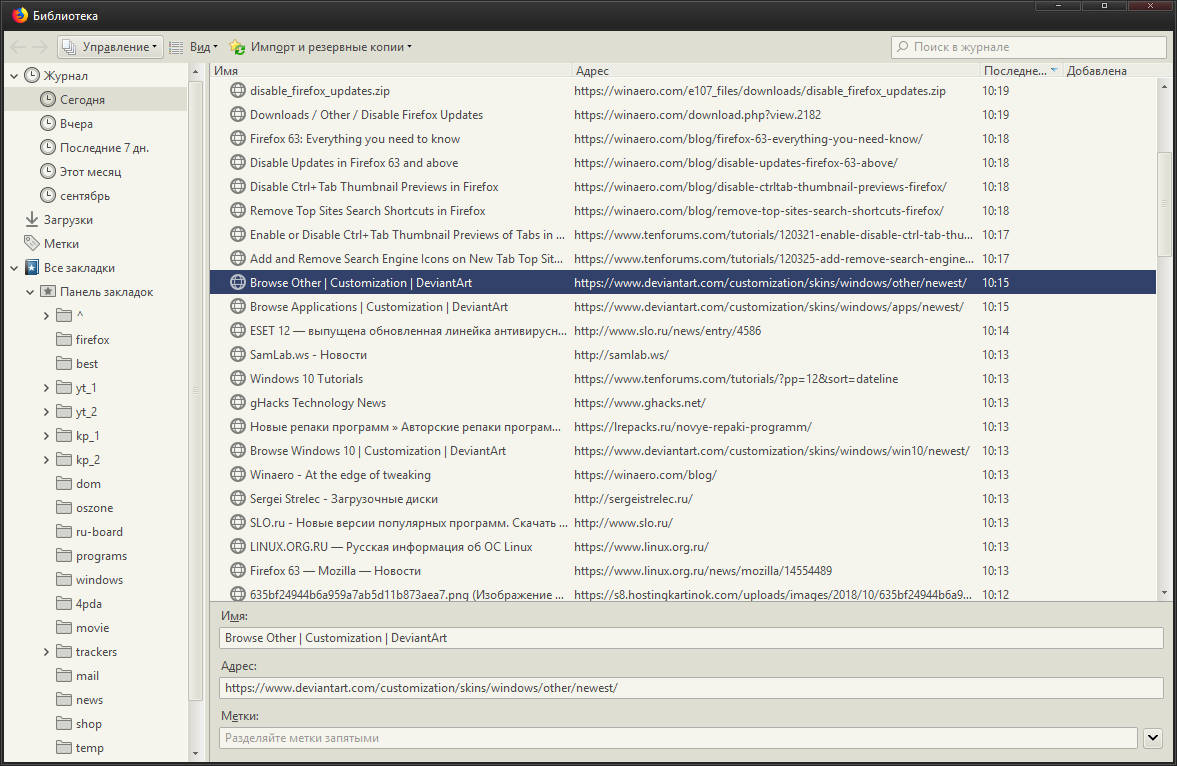Select Disable Updates in Firefox 63 and above
1177x766 pixels.
(x=683, y=163)
